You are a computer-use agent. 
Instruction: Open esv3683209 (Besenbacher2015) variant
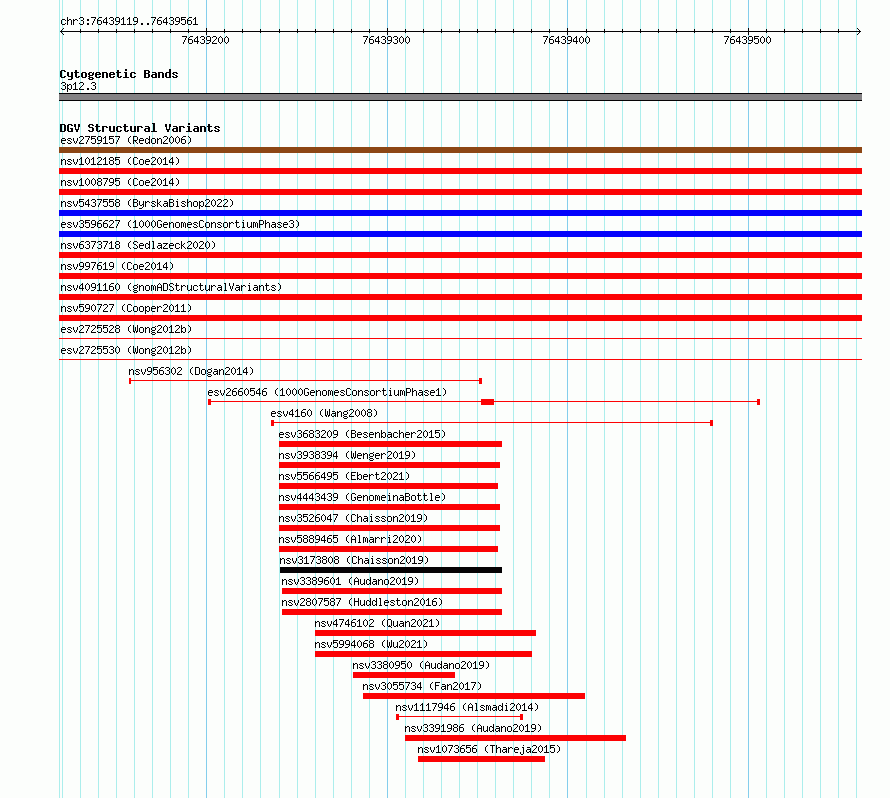click(362, 434)
